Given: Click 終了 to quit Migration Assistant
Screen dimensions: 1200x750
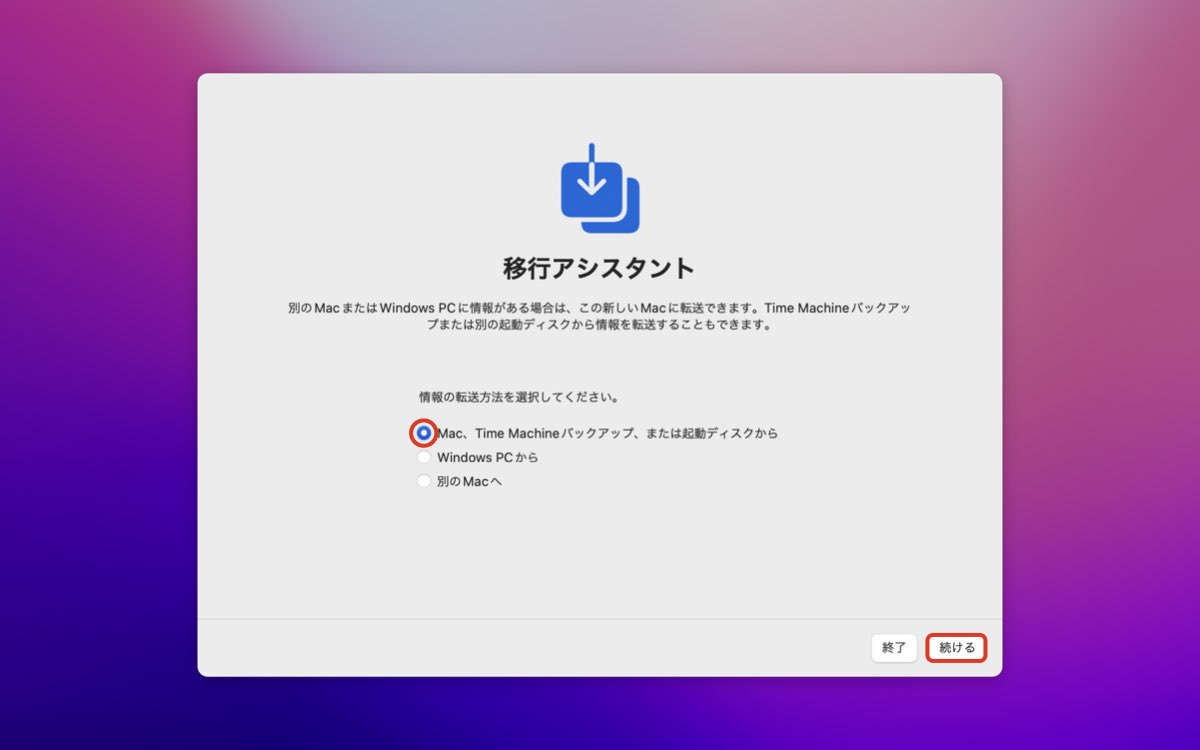Looking at the screenshot, I should point(894,648).
